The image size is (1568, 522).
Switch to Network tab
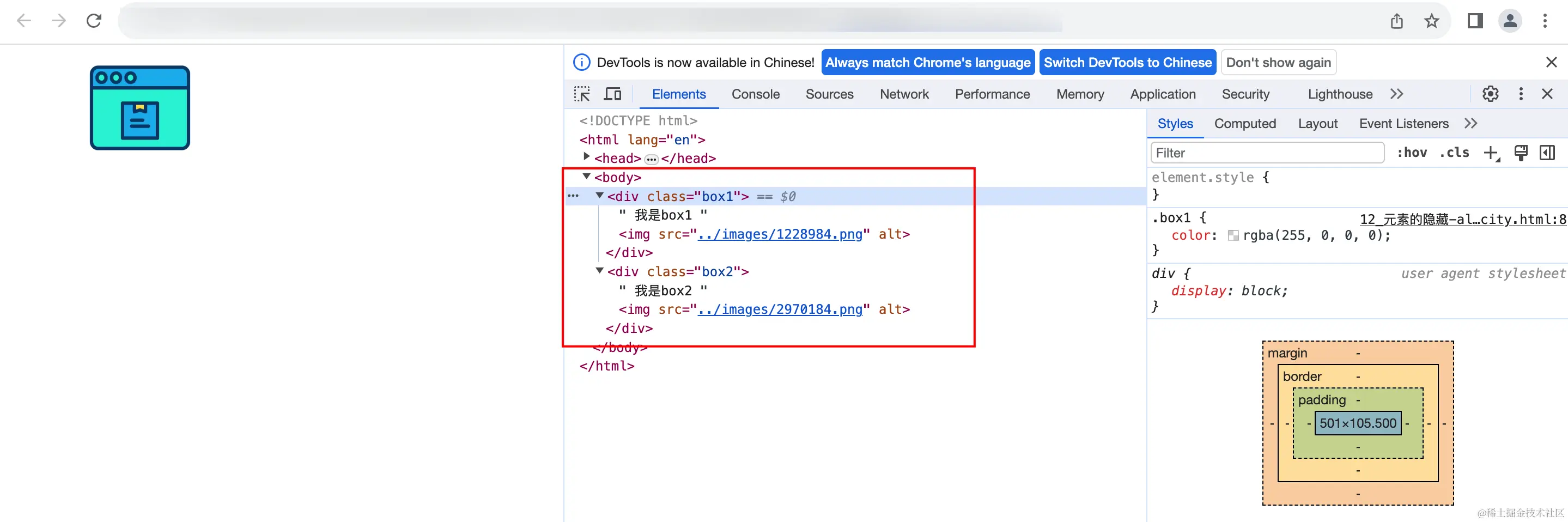[x=904, y=94]
